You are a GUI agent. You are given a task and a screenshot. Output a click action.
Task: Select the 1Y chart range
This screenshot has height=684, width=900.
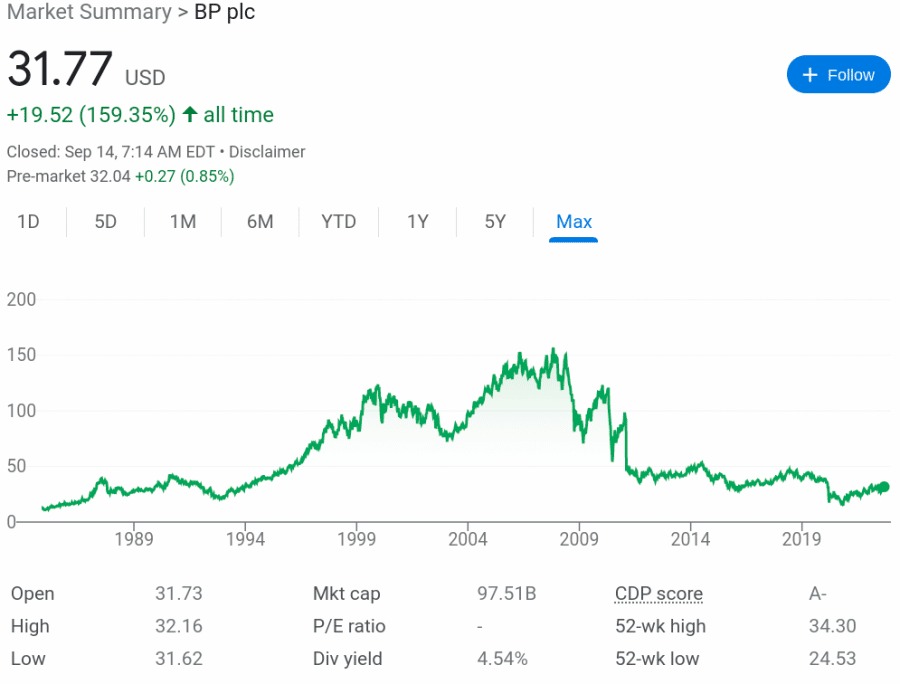(x=417, y=222)
